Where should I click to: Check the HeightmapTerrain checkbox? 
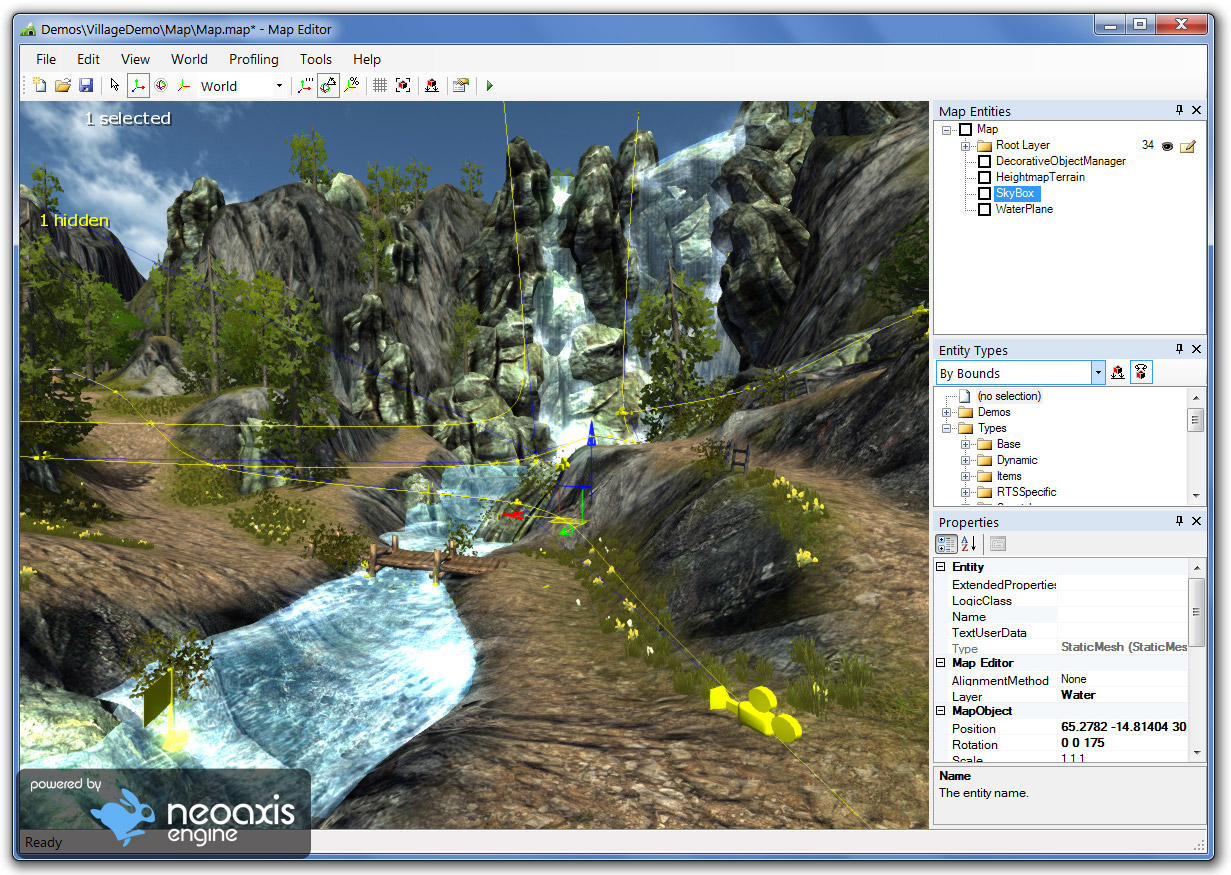[x=985, y=177]
